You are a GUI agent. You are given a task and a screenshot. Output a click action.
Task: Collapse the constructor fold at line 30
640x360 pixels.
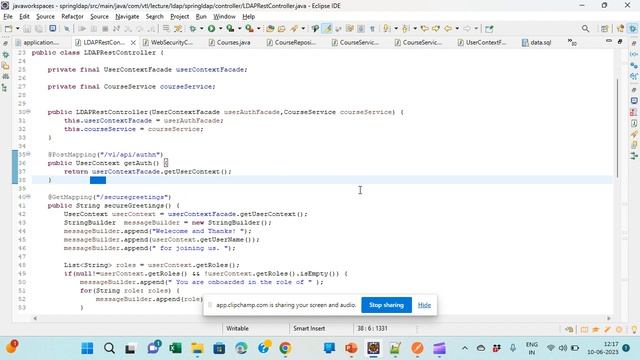pyautogui.click(x=29, y=112)
